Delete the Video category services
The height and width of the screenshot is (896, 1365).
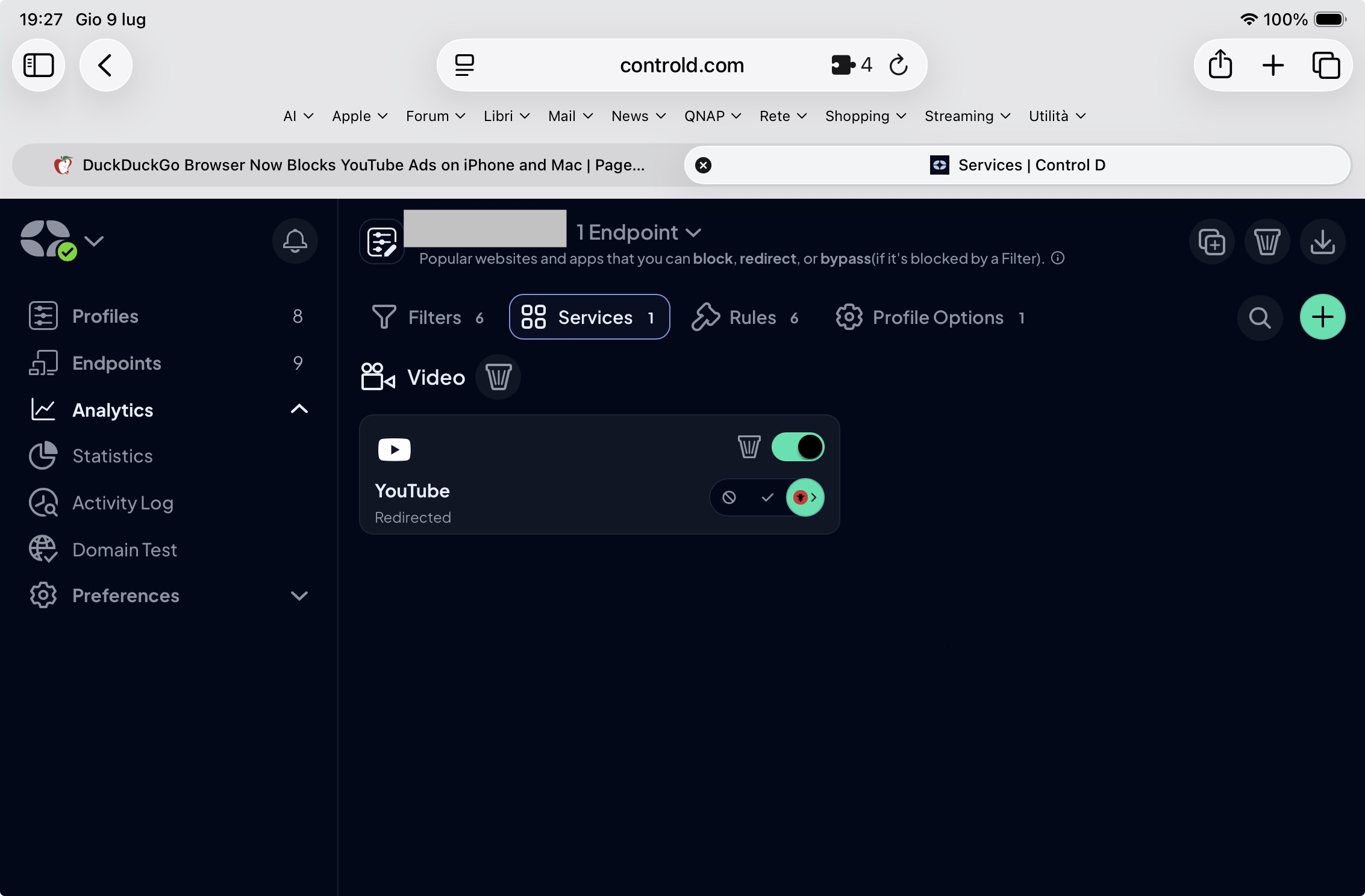(498, 378)
